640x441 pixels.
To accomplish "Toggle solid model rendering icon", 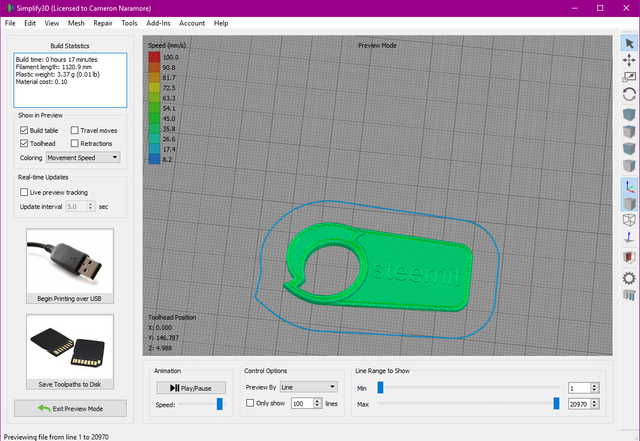I will point(629,203).
